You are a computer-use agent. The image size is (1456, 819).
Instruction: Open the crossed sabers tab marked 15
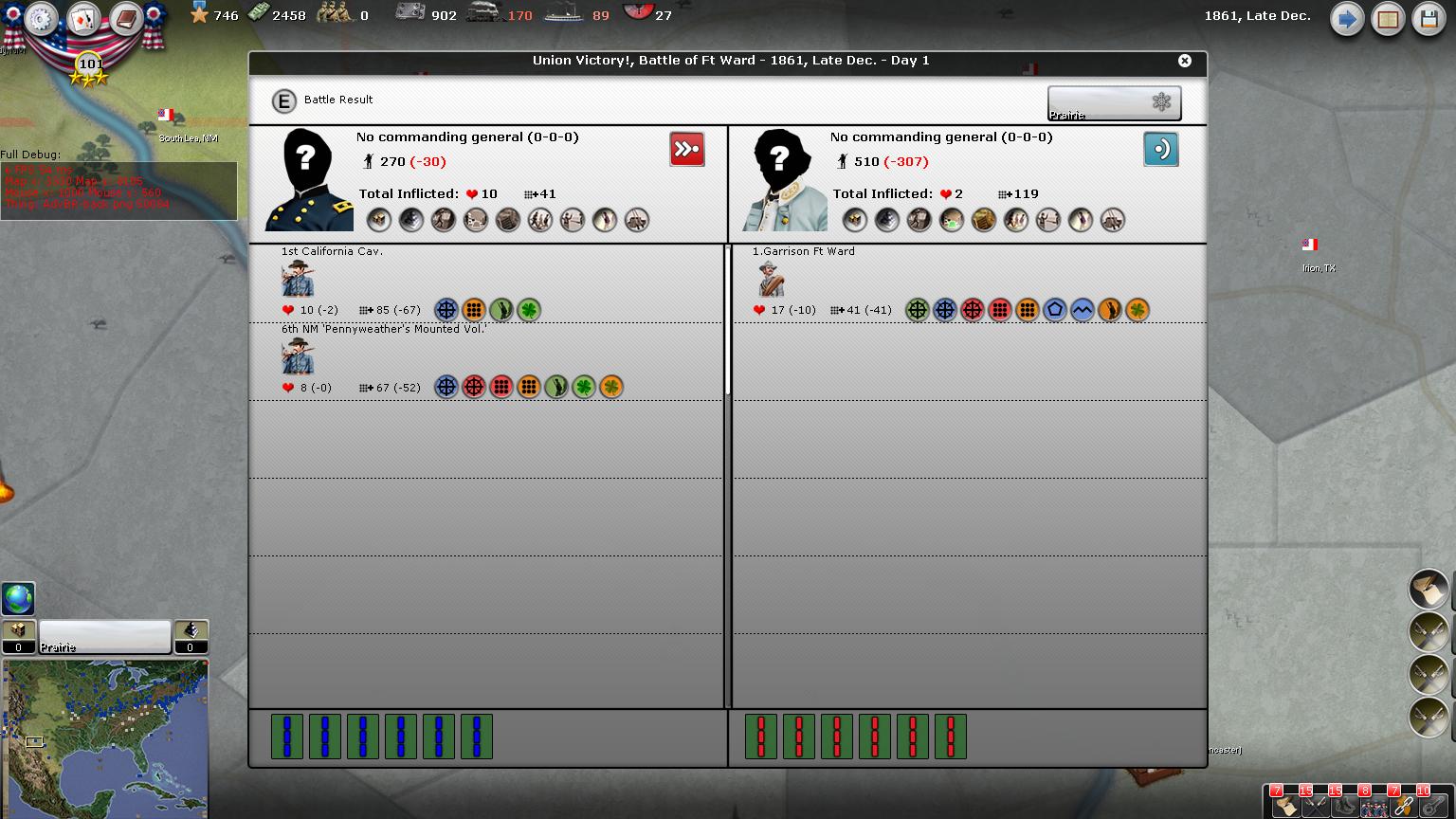[1314, 806]
